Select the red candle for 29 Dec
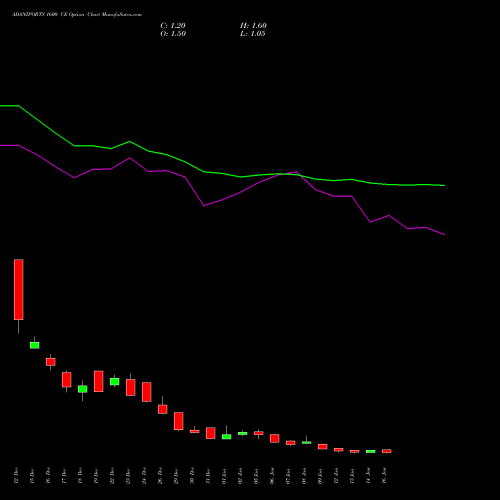Viewport: 500px width, 500px height. tap(179, 421)
